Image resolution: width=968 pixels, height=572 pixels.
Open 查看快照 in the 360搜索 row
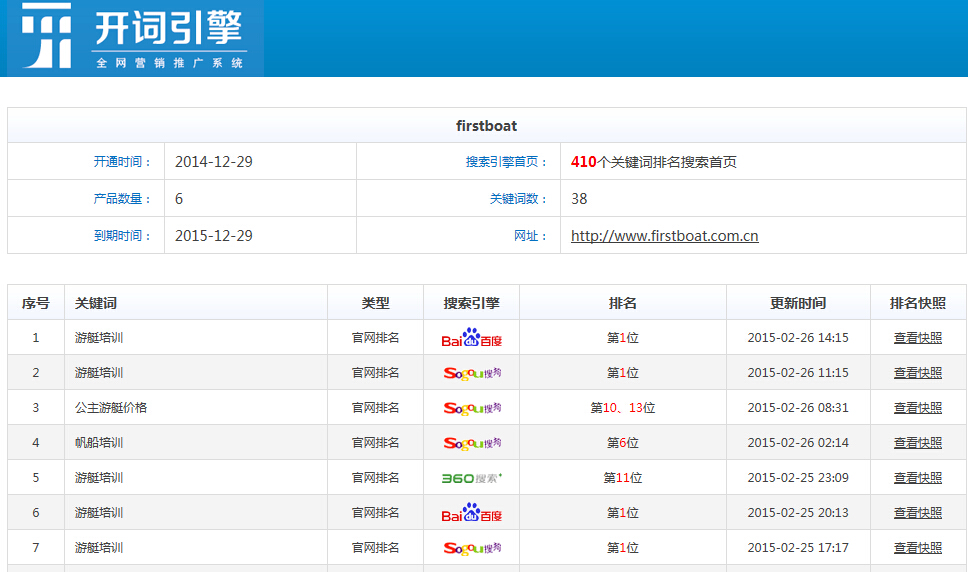[917, 478]
